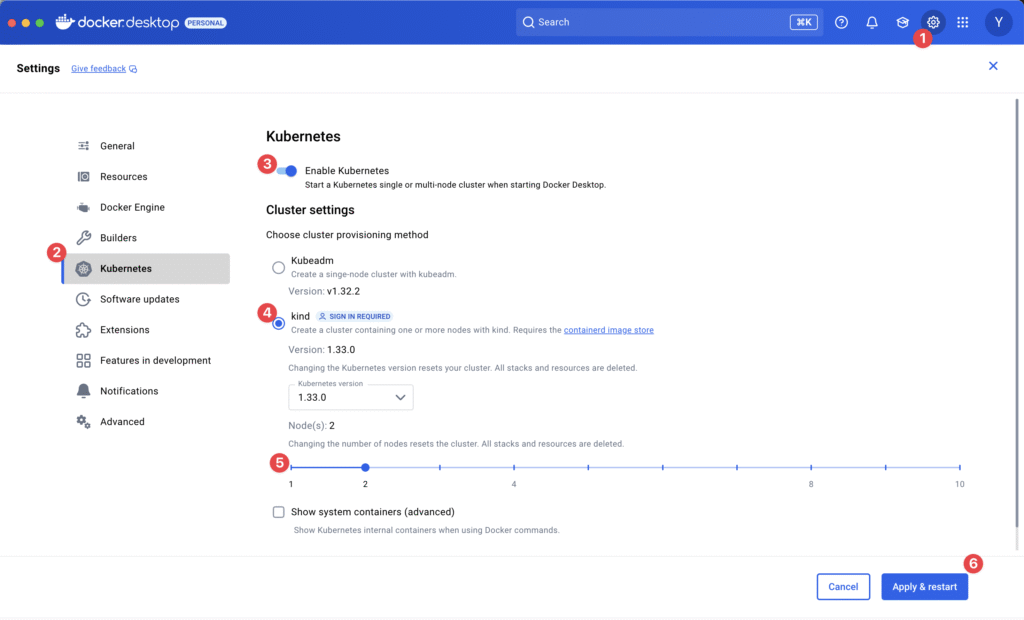1024x620 pixels.
Task: Switch to the Builders section
Action: tap(146, 238)
